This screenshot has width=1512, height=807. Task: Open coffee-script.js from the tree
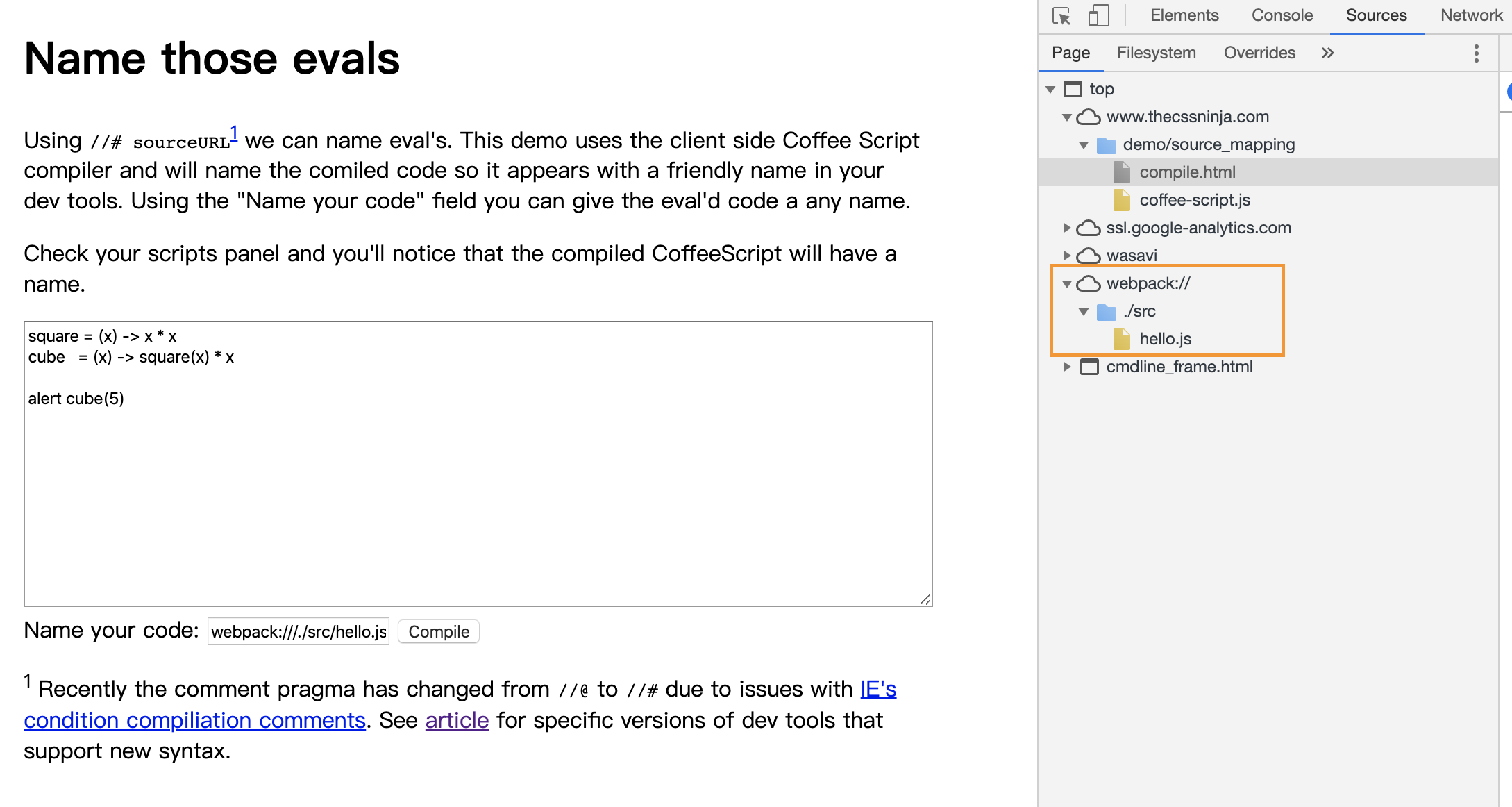(x=1194, y=200)
